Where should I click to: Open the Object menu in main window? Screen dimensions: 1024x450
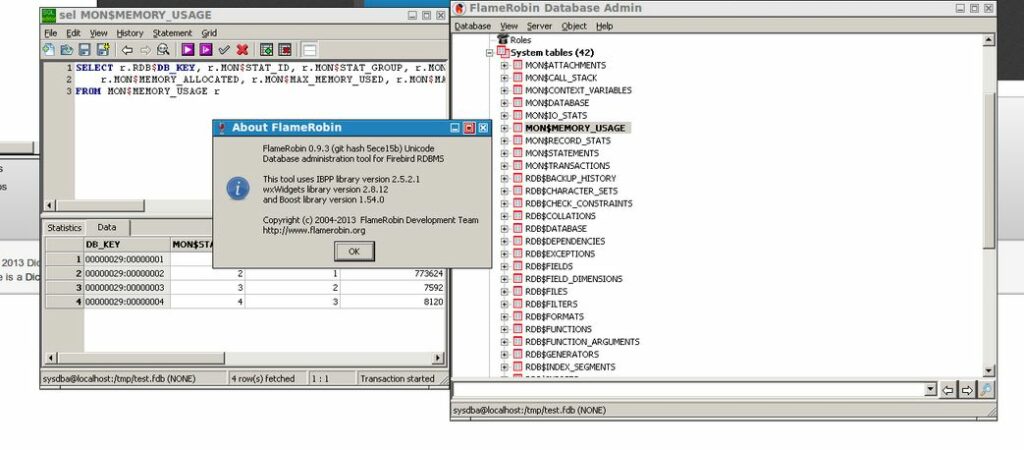pyautogui.click(x=574, y=26)
